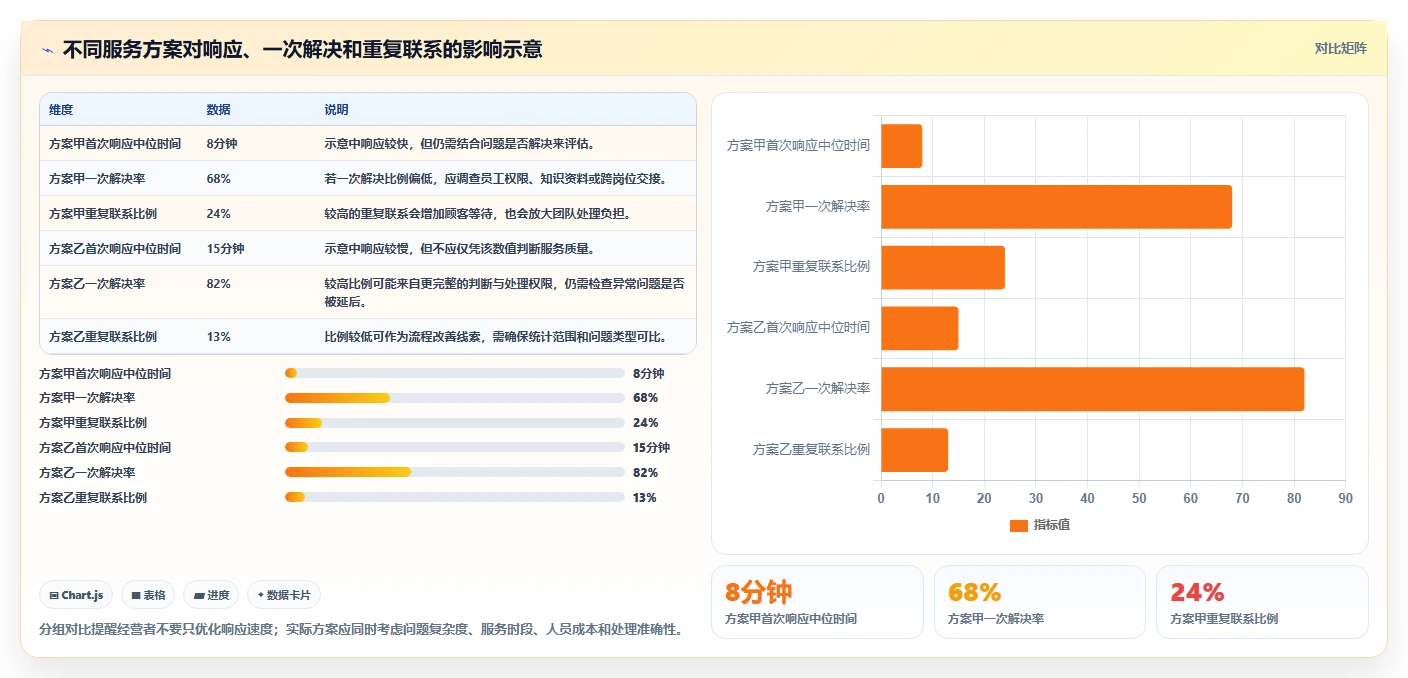1408x678 pixels.
Task: Click the 68% table cell
Action: click(x=219, y=178)
